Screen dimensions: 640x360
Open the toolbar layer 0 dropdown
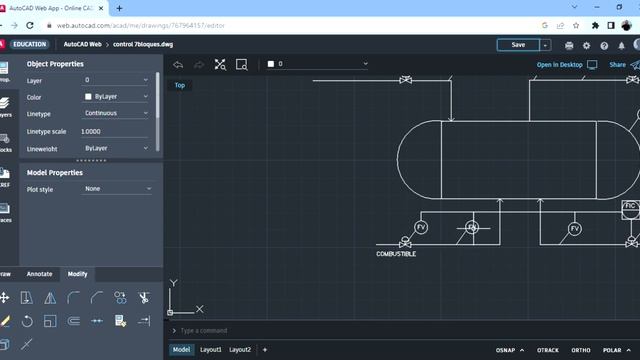[318, 64]
